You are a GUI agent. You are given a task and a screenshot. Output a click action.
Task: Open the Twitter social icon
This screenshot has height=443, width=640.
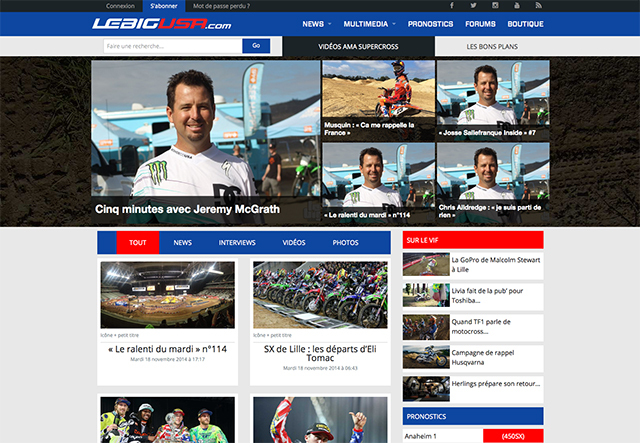tap(473, 5)
